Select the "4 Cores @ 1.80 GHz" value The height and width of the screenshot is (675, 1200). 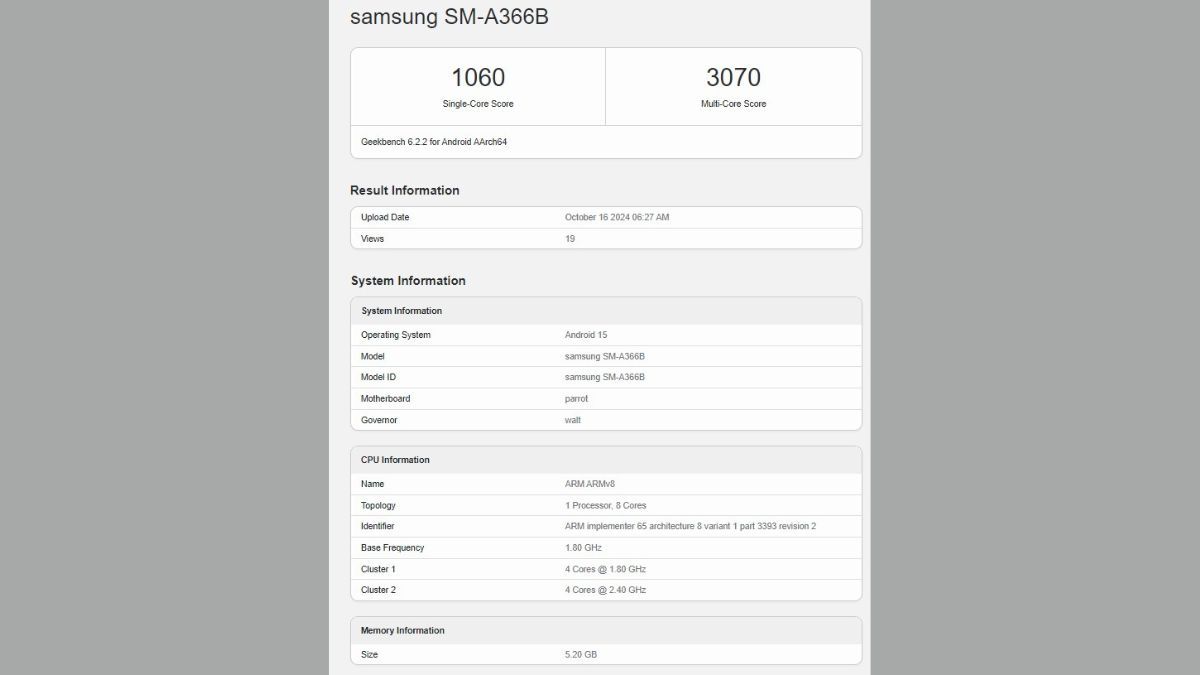605,569
